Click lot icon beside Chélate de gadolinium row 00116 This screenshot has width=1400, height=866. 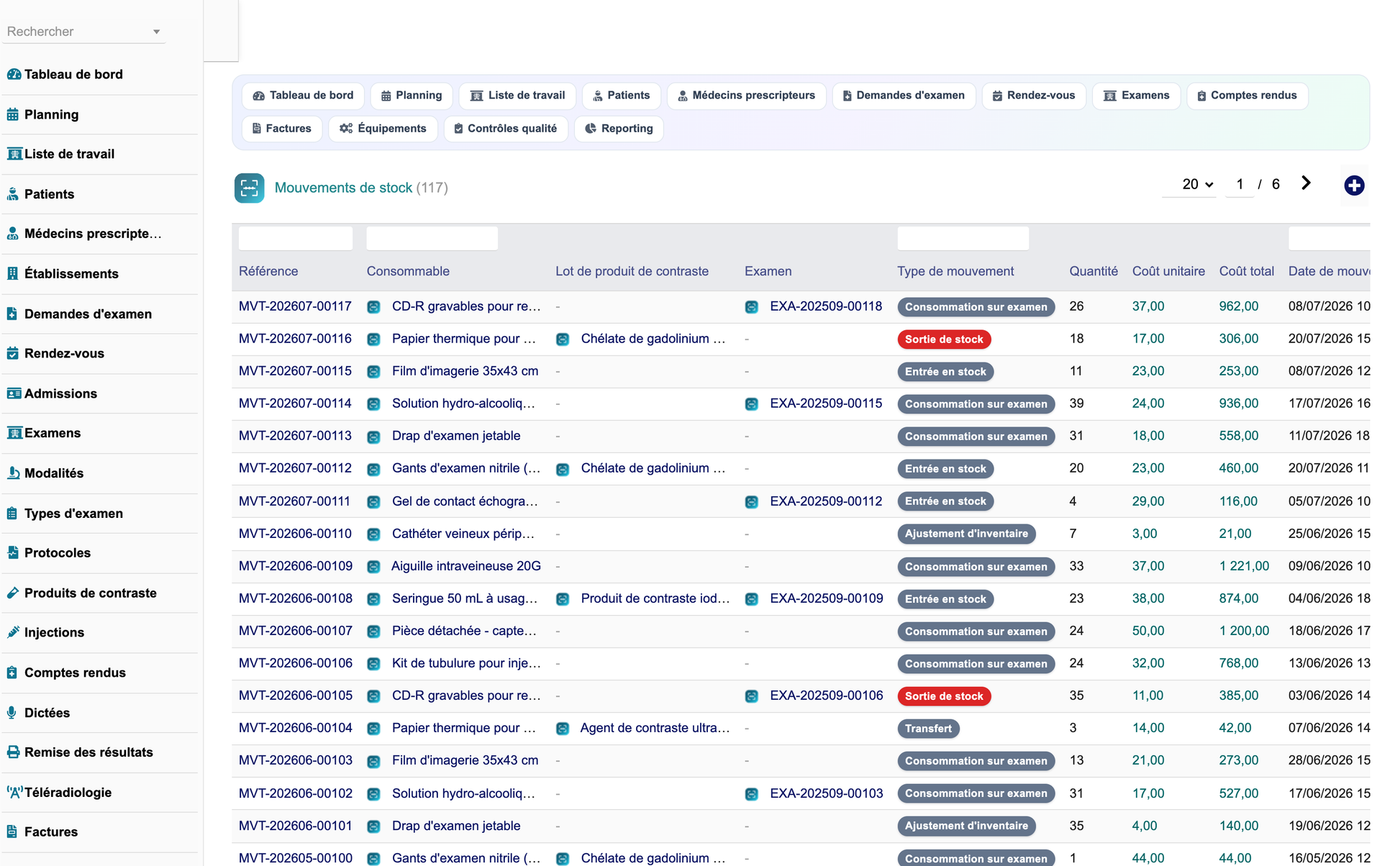coord(563,339)
